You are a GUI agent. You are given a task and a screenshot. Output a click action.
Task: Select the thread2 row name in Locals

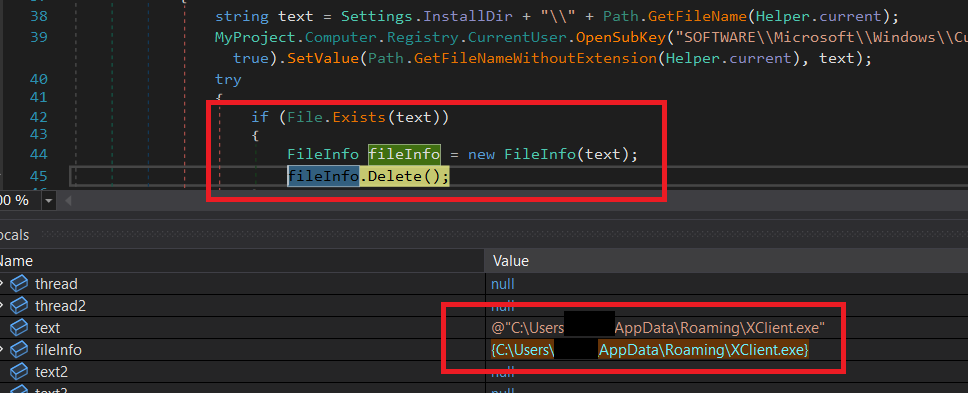coord(60,305)
